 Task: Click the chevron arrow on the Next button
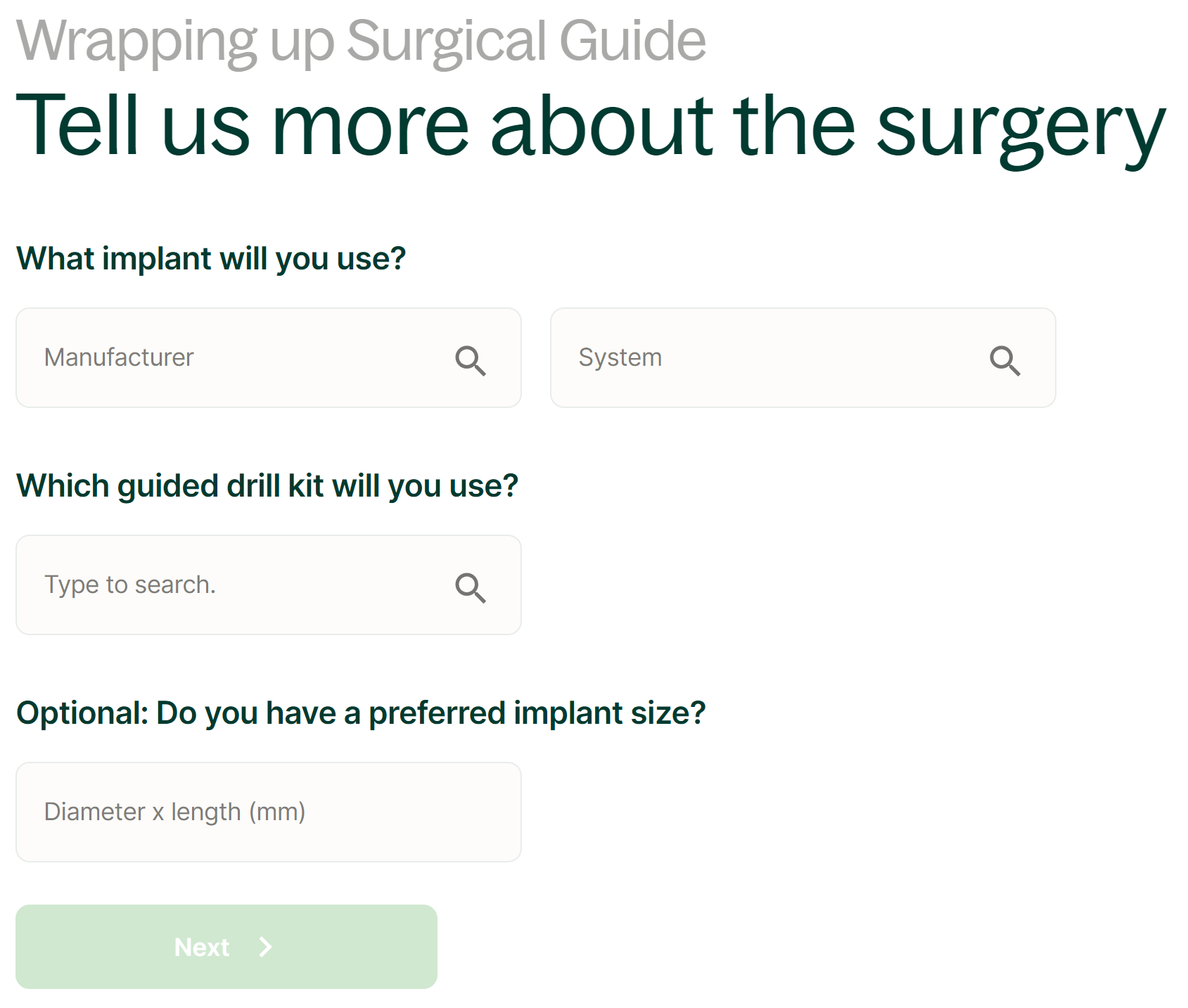coord(266,947)
